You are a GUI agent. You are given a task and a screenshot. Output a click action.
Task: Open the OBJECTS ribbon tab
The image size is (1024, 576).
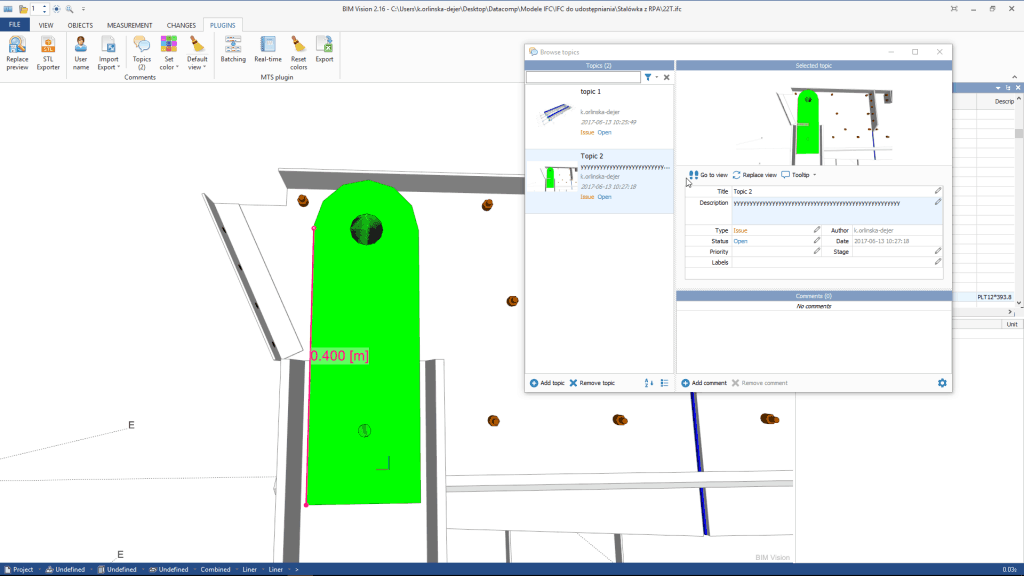(x=80, y=25)
